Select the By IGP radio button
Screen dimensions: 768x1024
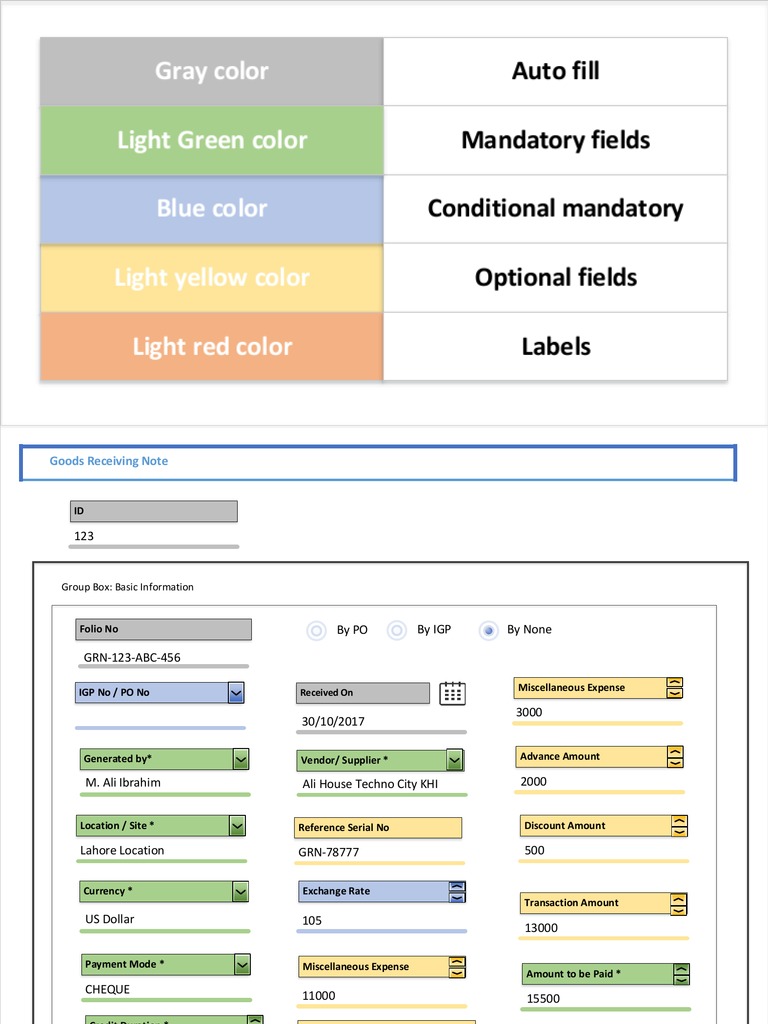click(x=397, y=630)
